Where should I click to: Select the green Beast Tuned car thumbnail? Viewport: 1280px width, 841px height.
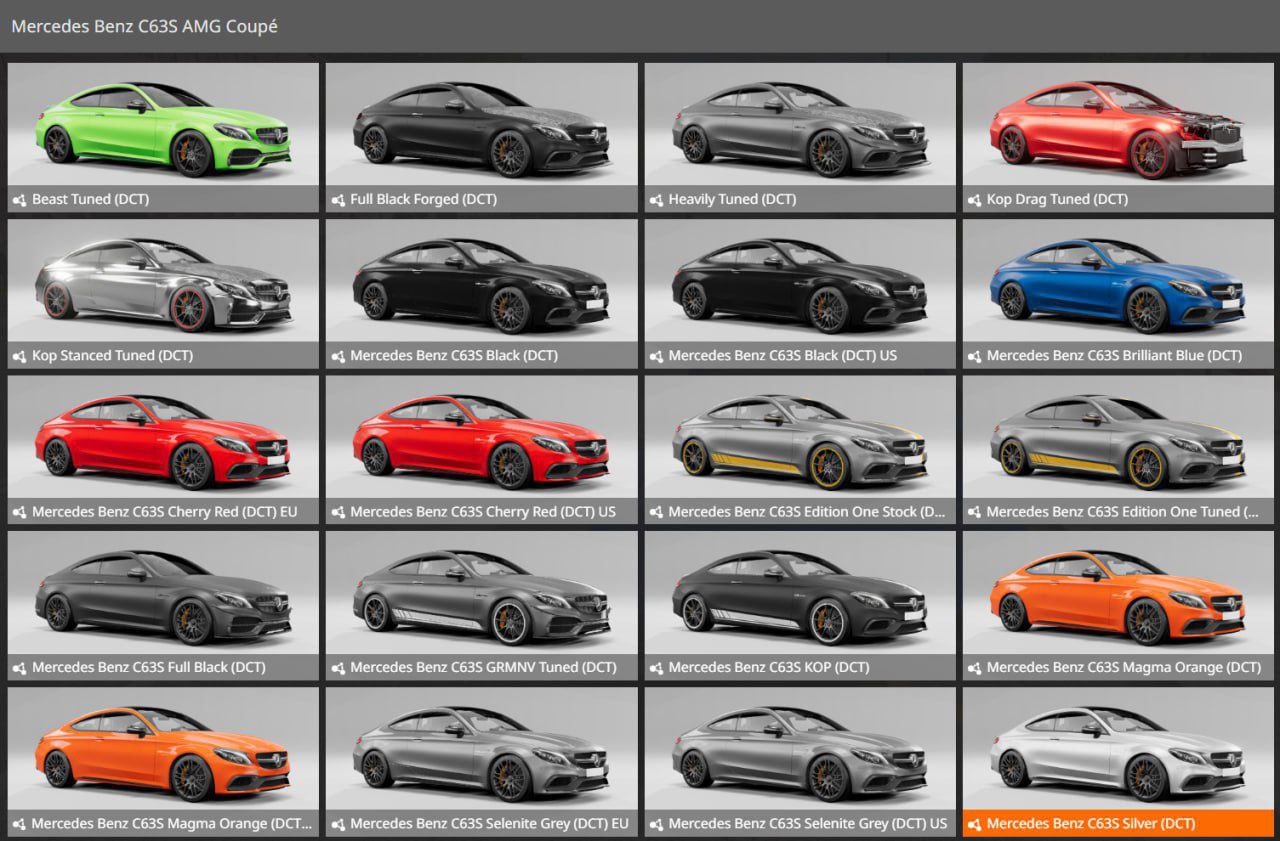[x=163, y=125]
